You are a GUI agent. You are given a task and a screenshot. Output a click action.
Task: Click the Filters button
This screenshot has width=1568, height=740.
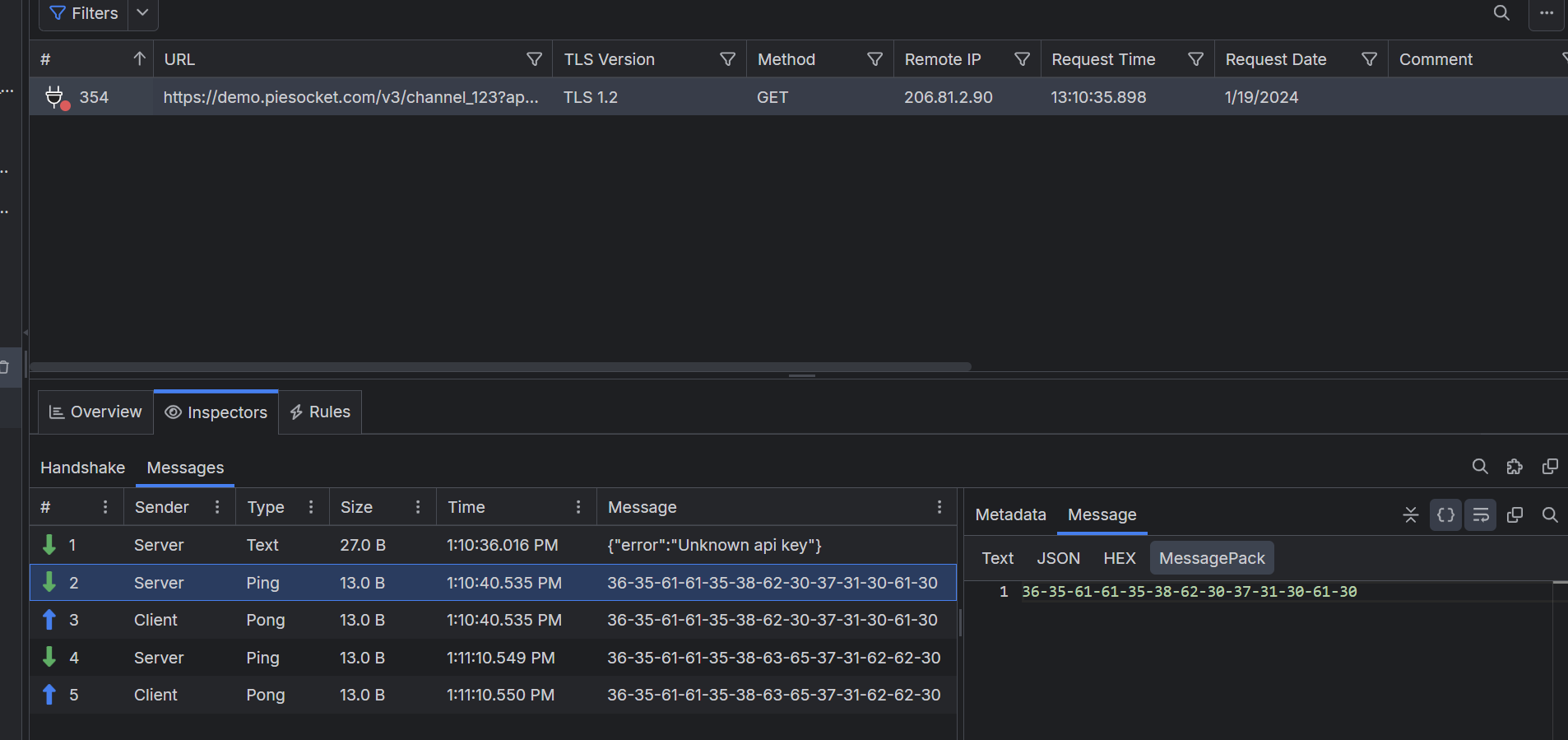click(x=84, y=13)
